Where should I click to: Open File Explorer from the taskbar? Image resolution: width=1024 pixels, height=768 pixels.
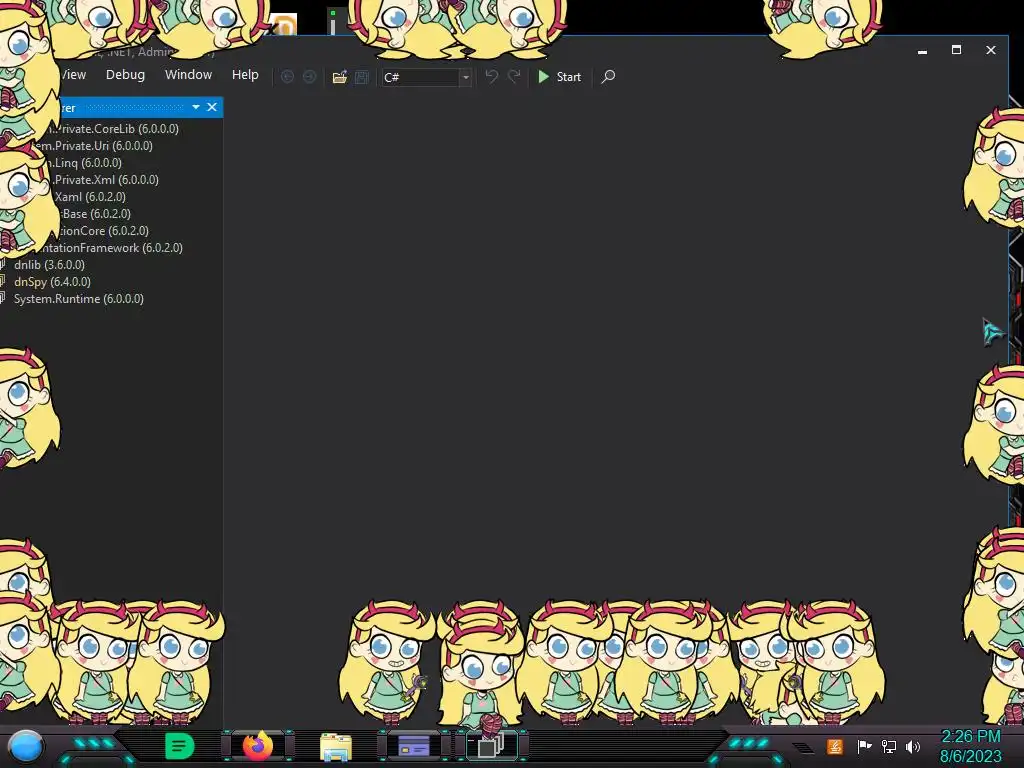point(336,746)
